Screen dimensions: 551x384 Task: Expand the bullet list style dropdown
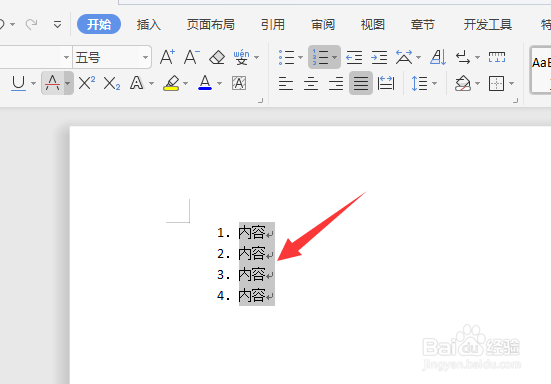[x=300, y=57]
